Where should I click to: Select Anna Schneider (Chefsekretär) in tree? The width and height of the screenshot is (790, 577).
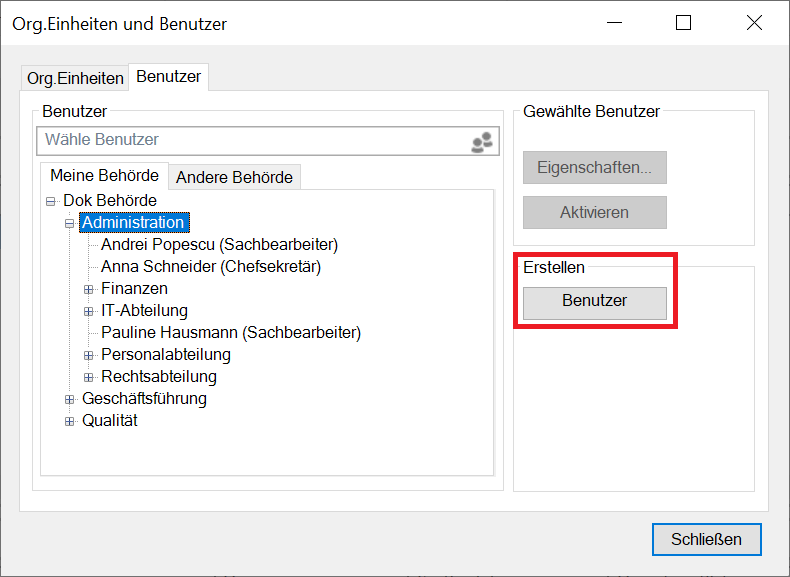coord(211,266)
